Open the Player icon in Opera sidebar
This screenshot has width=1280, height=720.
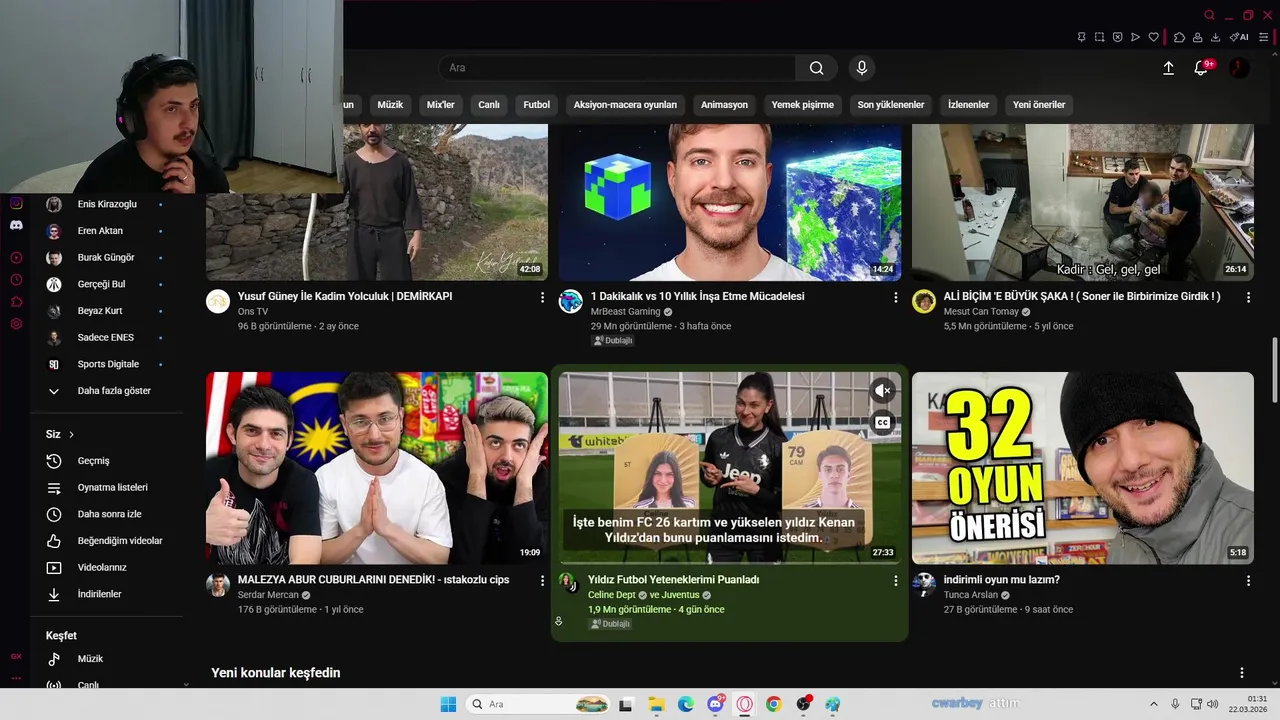(x=16, y=257)
